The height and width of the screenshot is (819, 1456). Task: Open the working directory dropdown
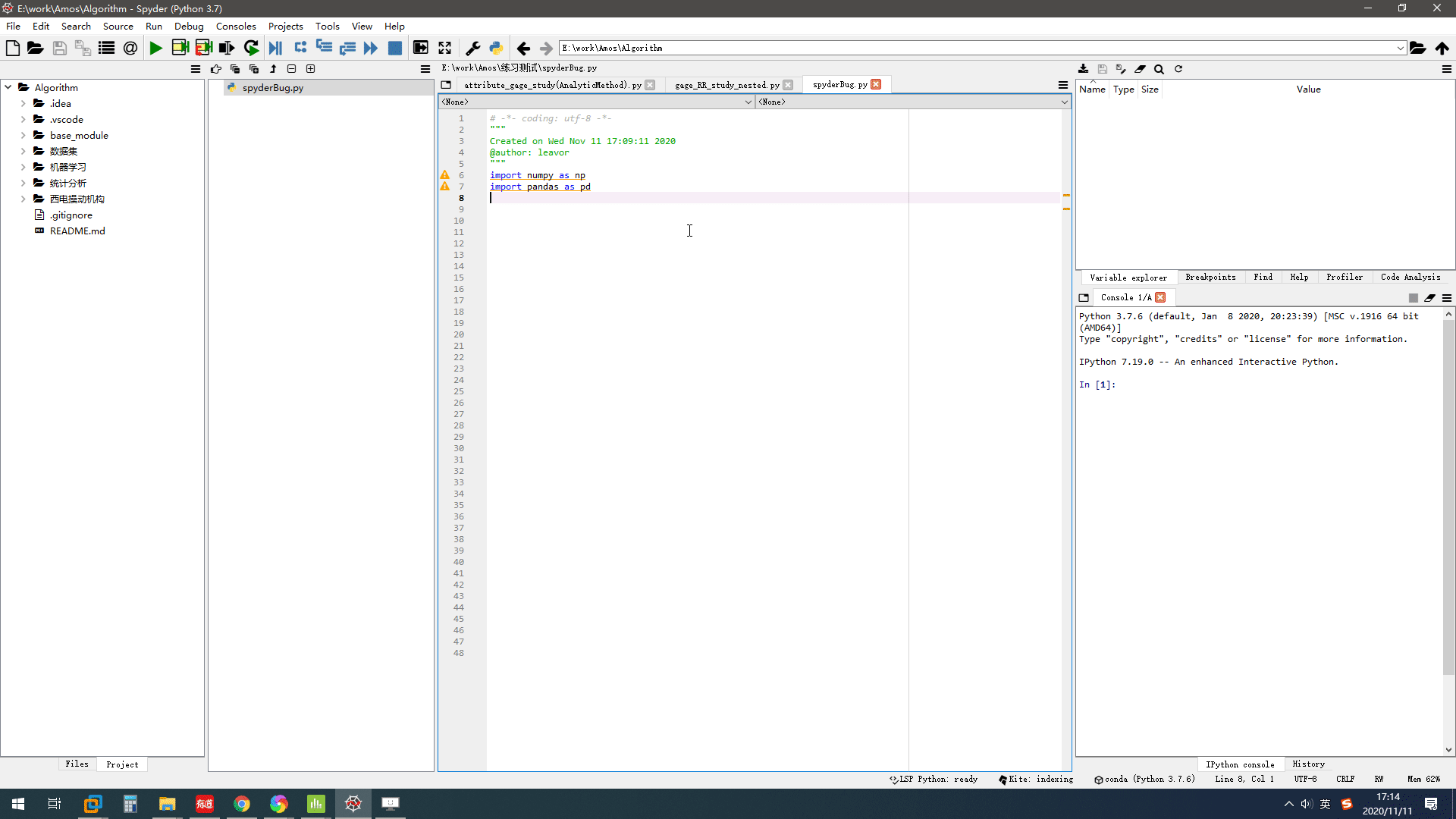[x=1400, y=48]
